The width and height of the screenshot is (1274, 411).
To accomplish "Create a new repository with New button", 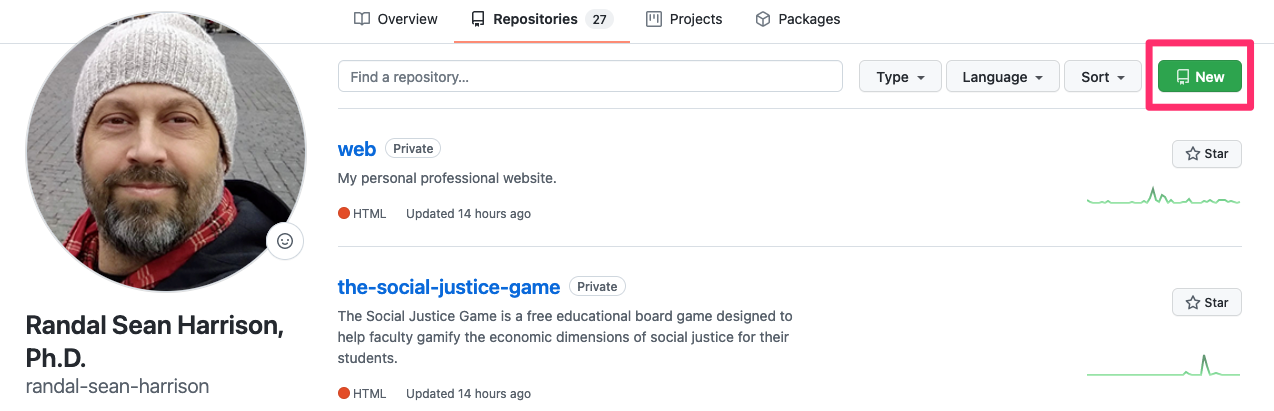I will [x=1199, y=77].
